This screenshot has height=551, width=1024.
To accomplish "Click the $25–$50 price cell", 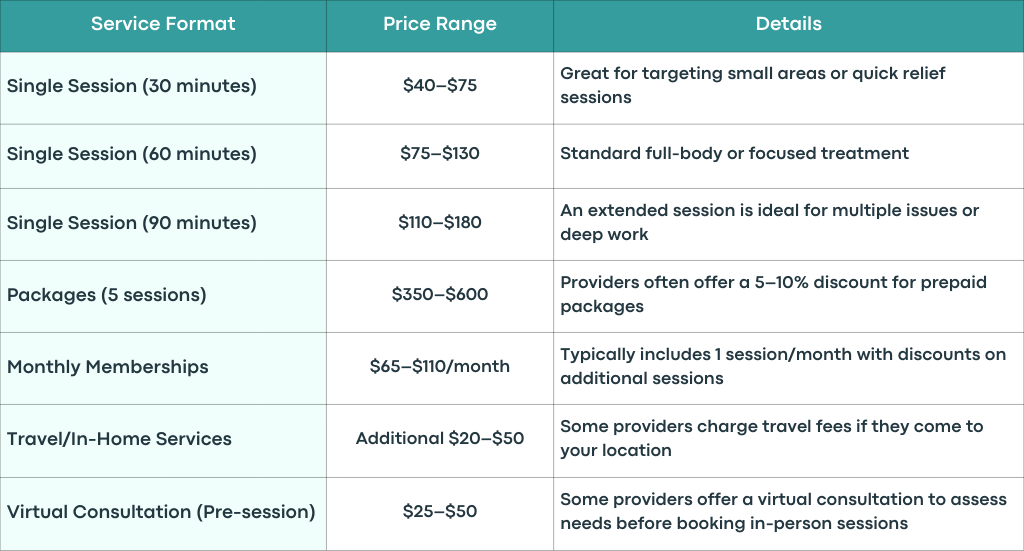I will [x=440, y=514].
